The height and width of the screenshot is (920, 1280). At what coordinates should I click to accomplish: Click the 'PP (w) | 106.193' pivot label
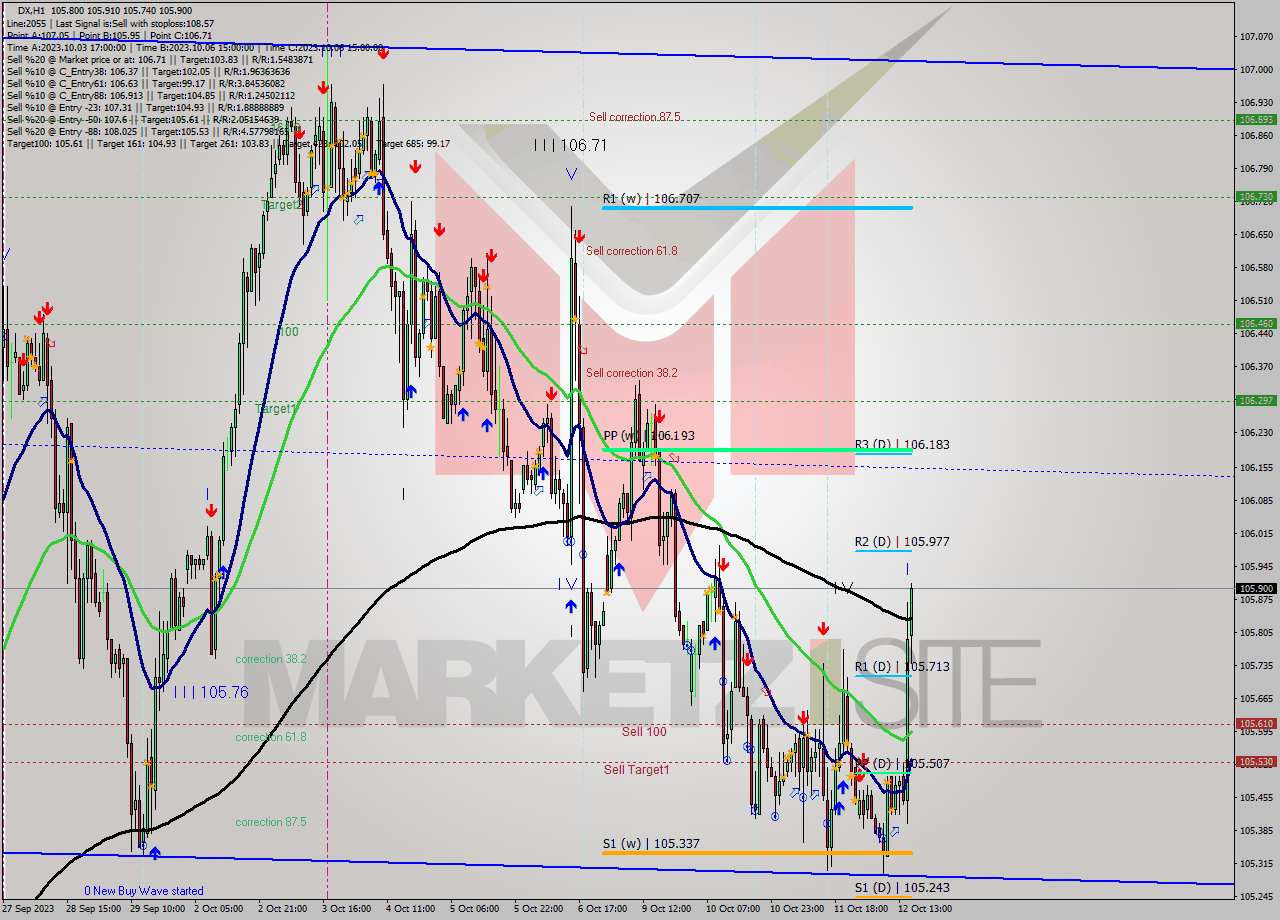click(649, 436)
